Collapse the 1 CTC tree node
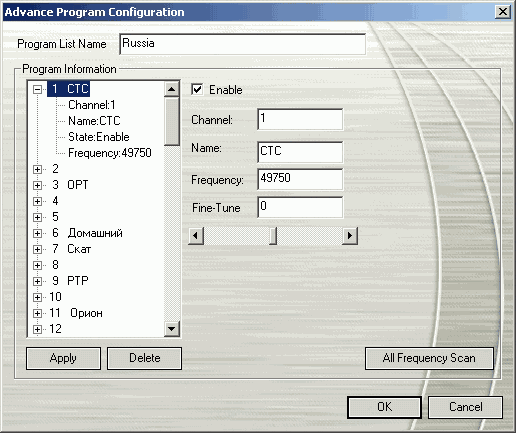Screen dimensions: 516x433 (37, 89)
